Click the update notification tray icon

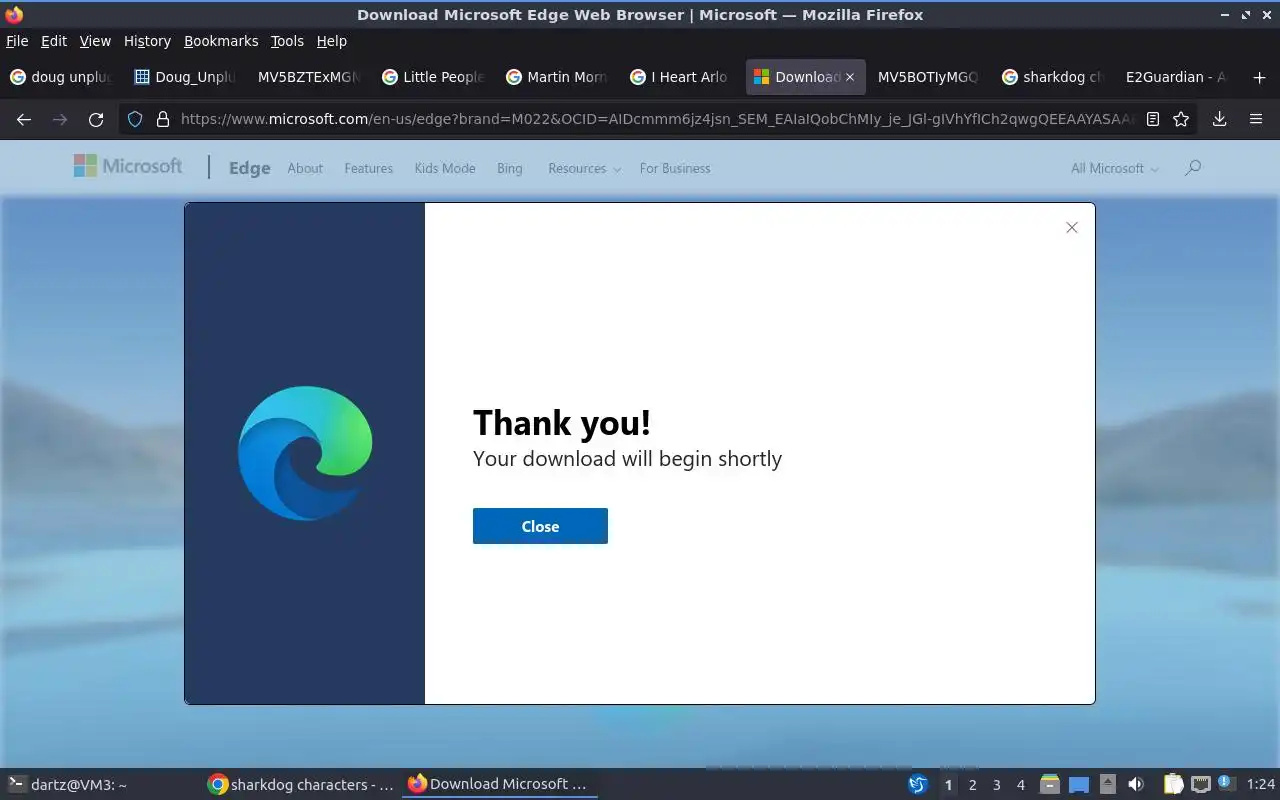click(x=1227, y=784)
